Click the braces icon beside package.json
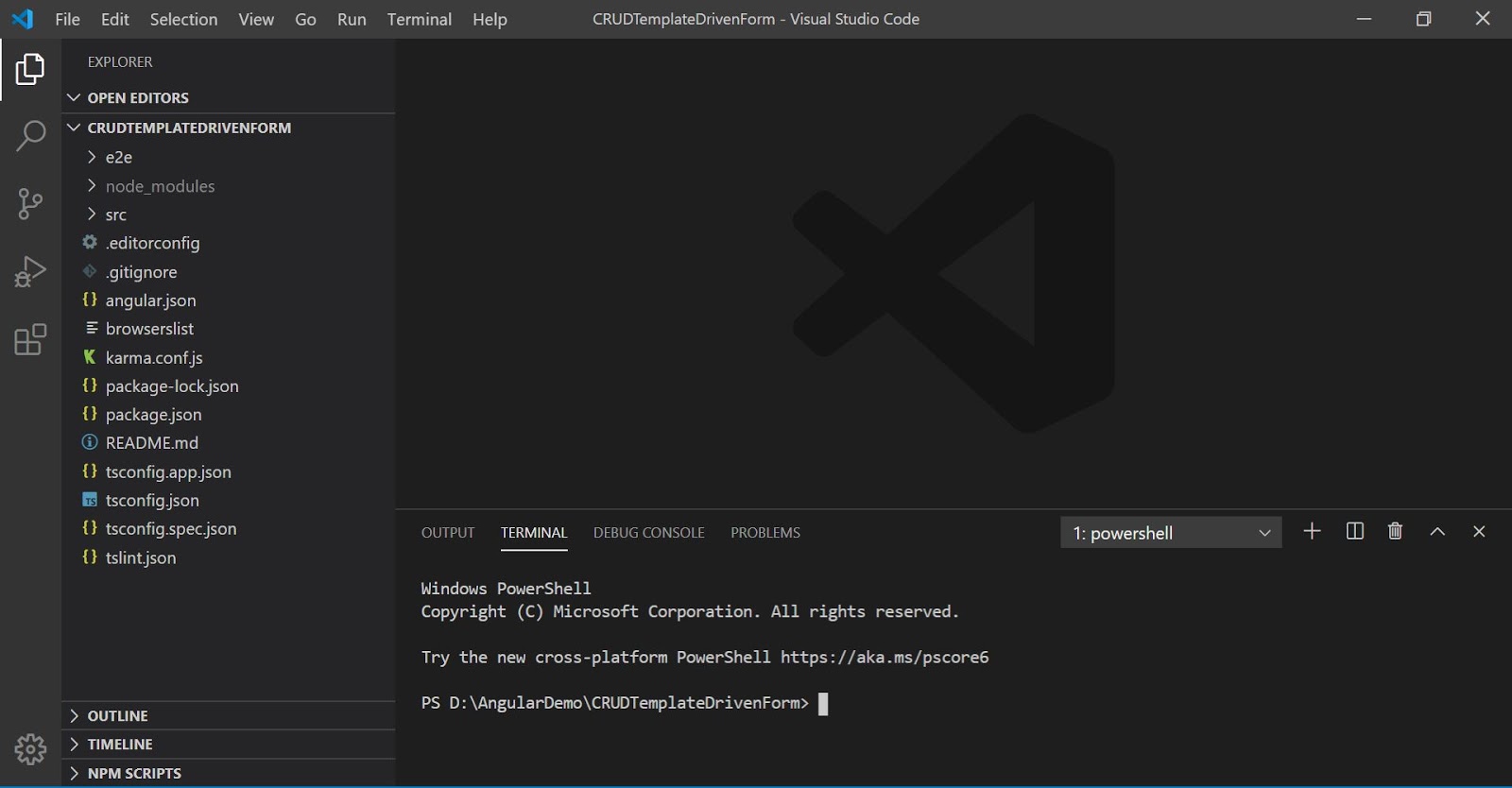This screenshot has width=1512, height=788. (x=90, y=414)
